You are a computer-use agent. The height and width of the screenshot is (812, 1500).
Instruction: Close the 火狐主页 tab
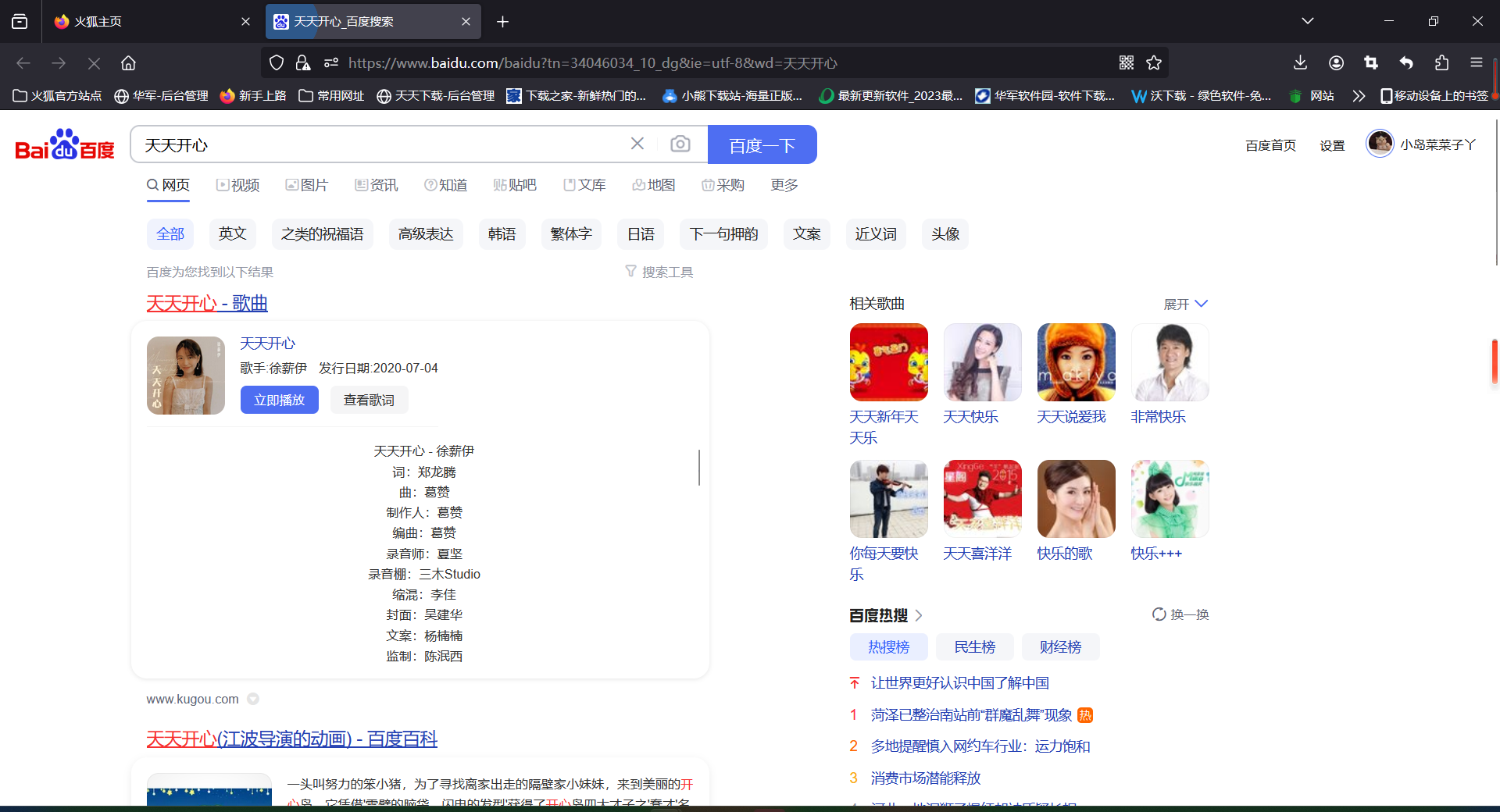pos(245,21)
